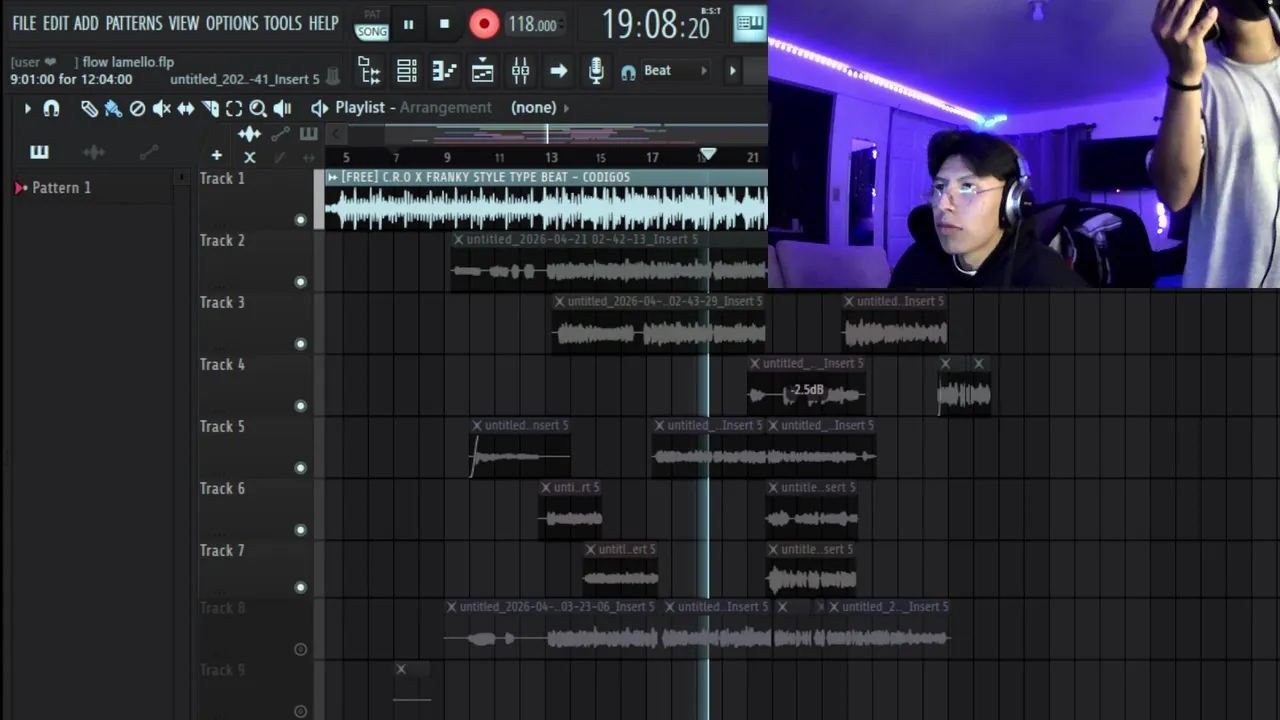Expand the toolbar arrow right of Beat

point(732,70)
